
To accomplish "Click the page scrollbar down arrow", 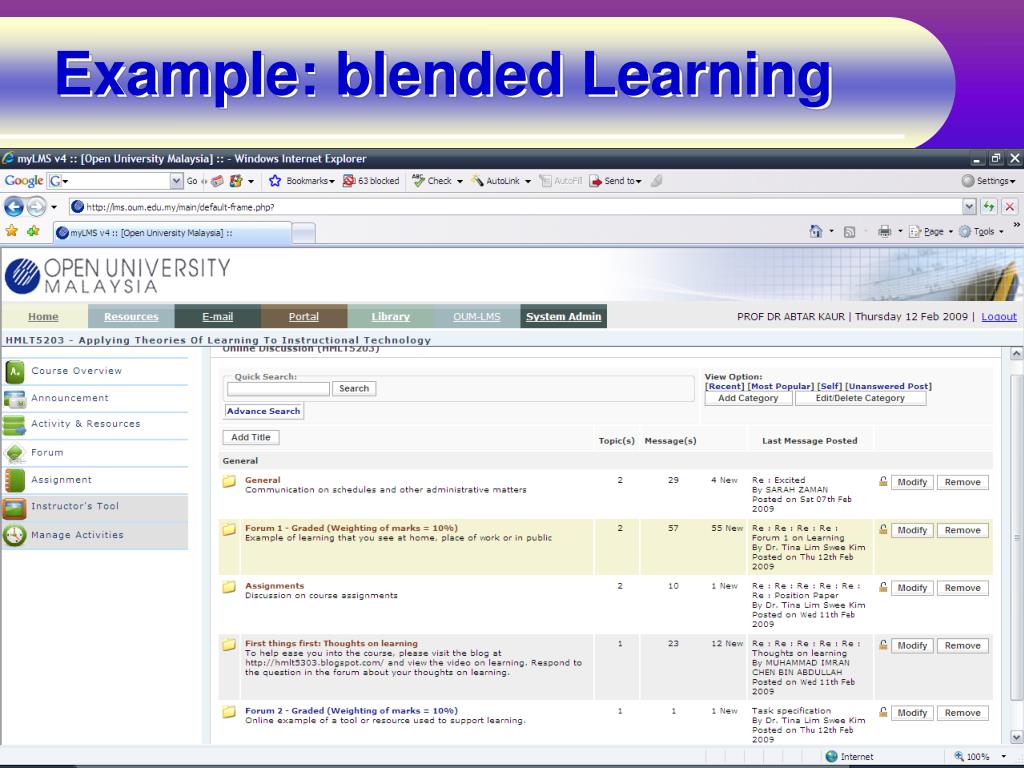I will coord(1016,737).
